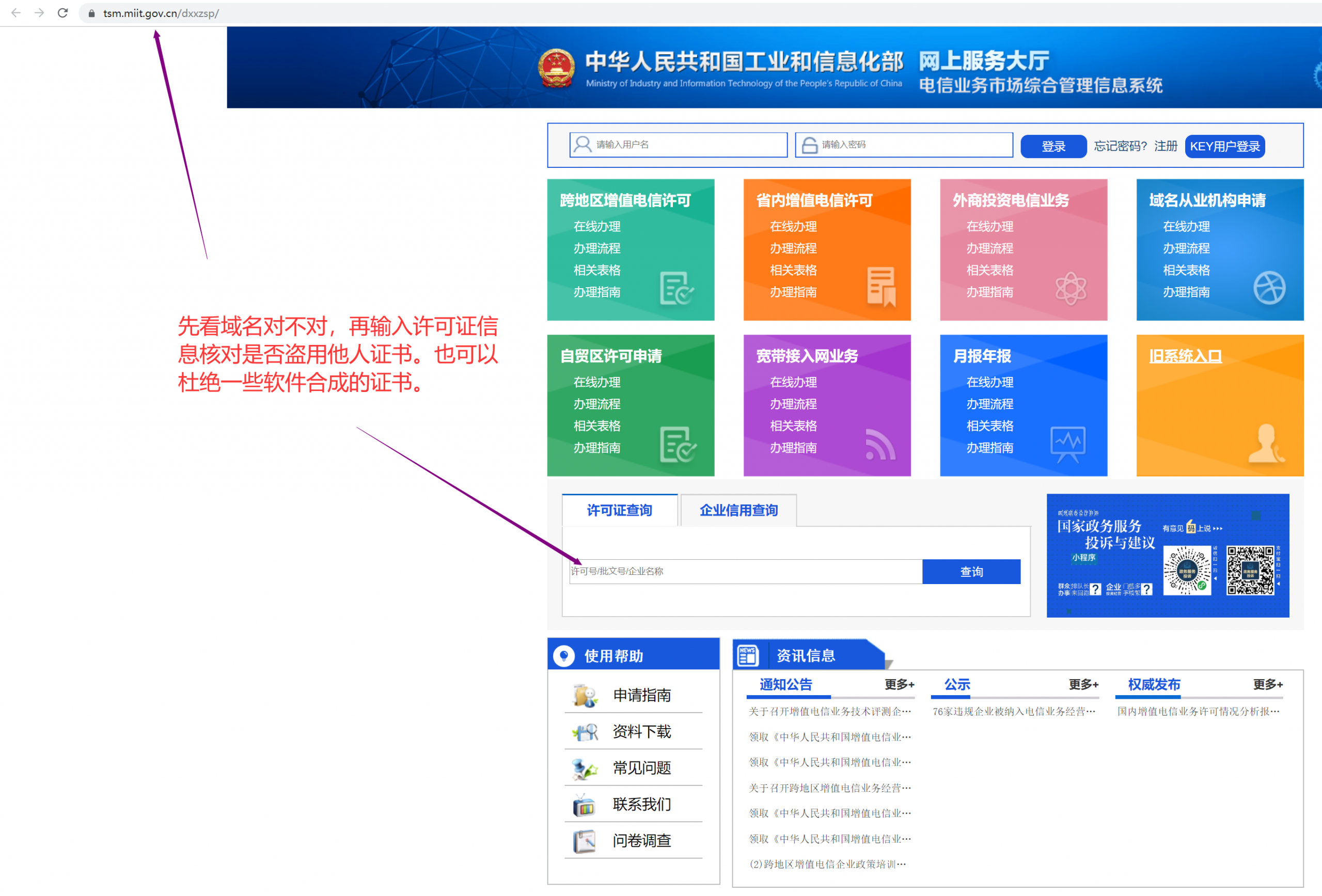Focus the 请输入密码 input field
This screenshot has height=896, width=1322.
point(903,145)
